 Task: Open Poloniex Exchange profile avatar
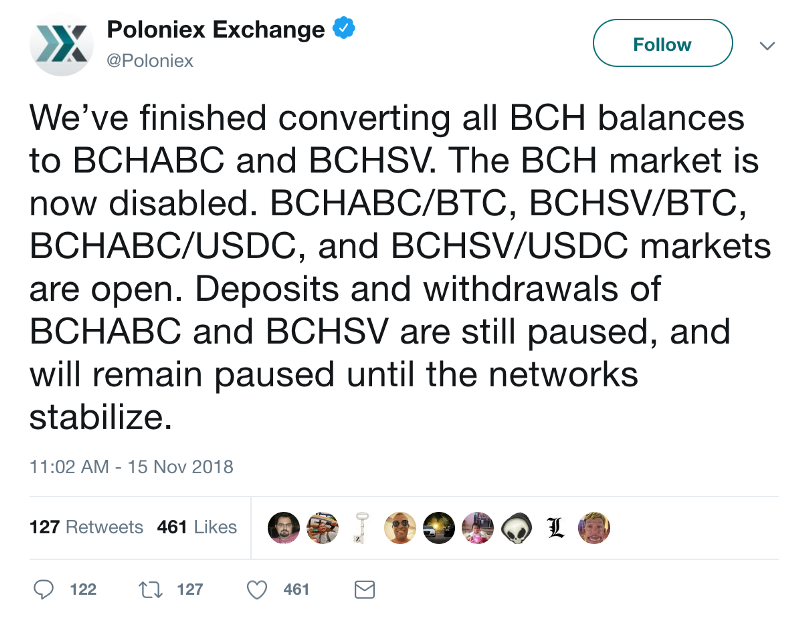point(62,44)
